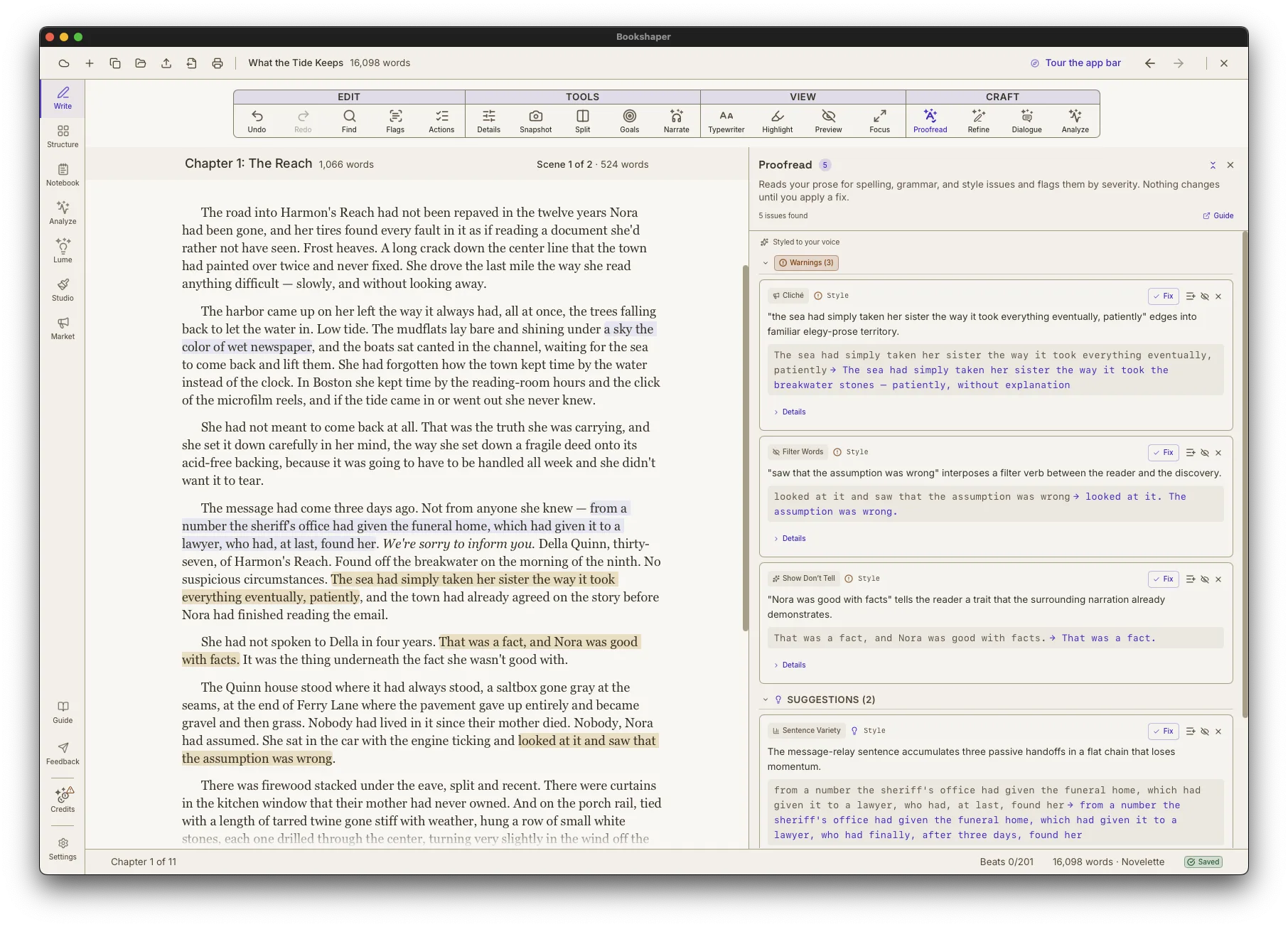Image resolution: width=1288 pixels, height=927 pixels.
Task: Hide the Cliché issue with eye-off icon
Action: [1205, 296]
